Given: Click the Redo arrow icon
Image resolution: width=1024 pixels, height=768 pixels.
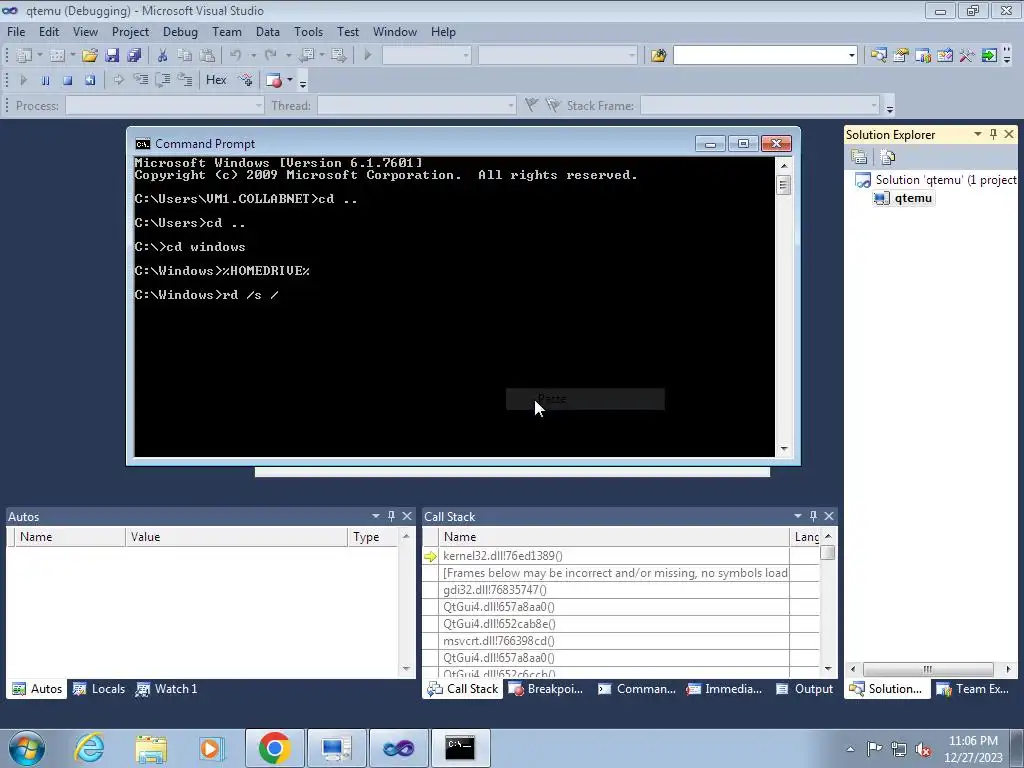Looking at the screenshot, I should coord(270,56).
